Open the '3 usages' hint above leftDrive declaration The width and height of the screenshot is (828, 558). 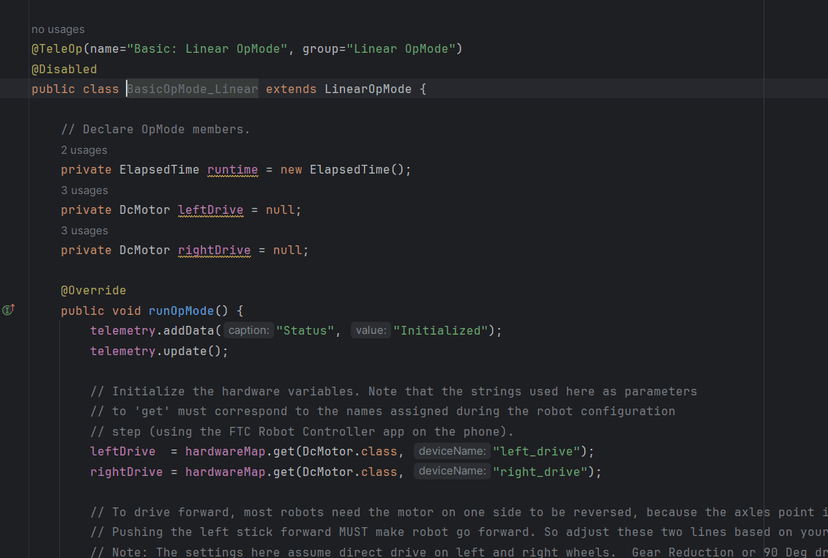[84, 191]
